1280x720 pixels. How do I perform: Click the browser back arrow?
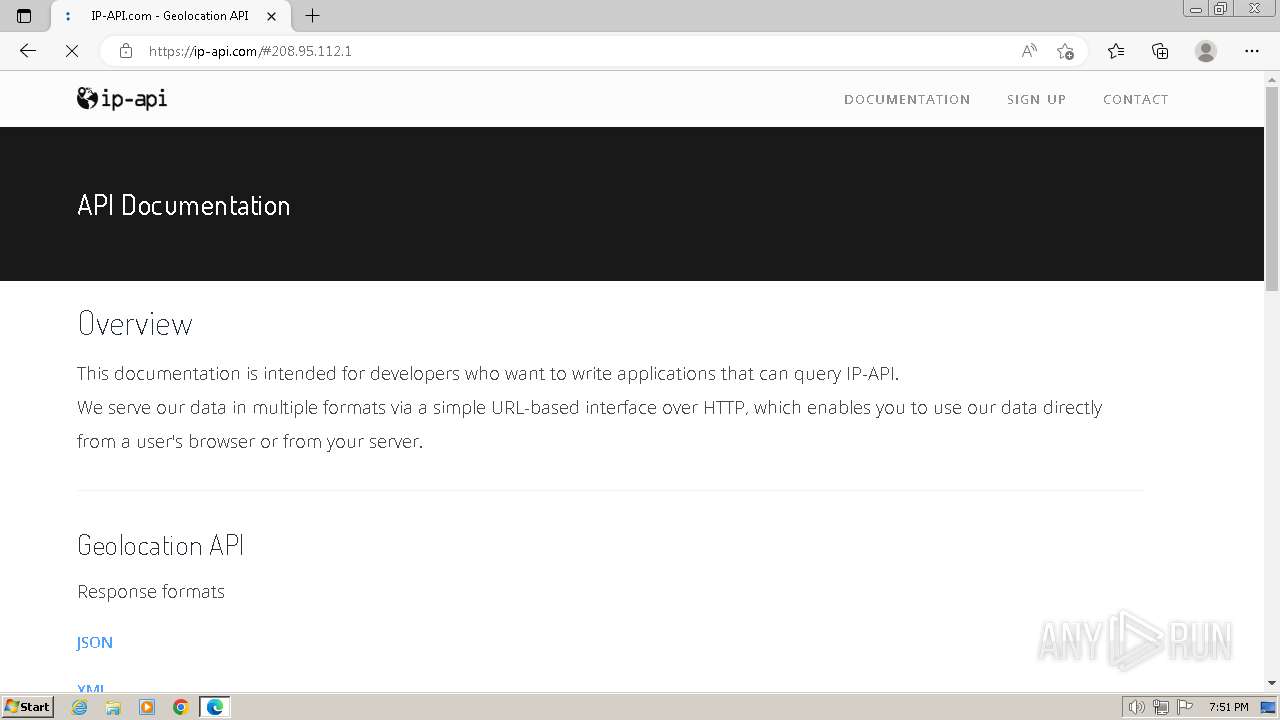tap(28, 51)
